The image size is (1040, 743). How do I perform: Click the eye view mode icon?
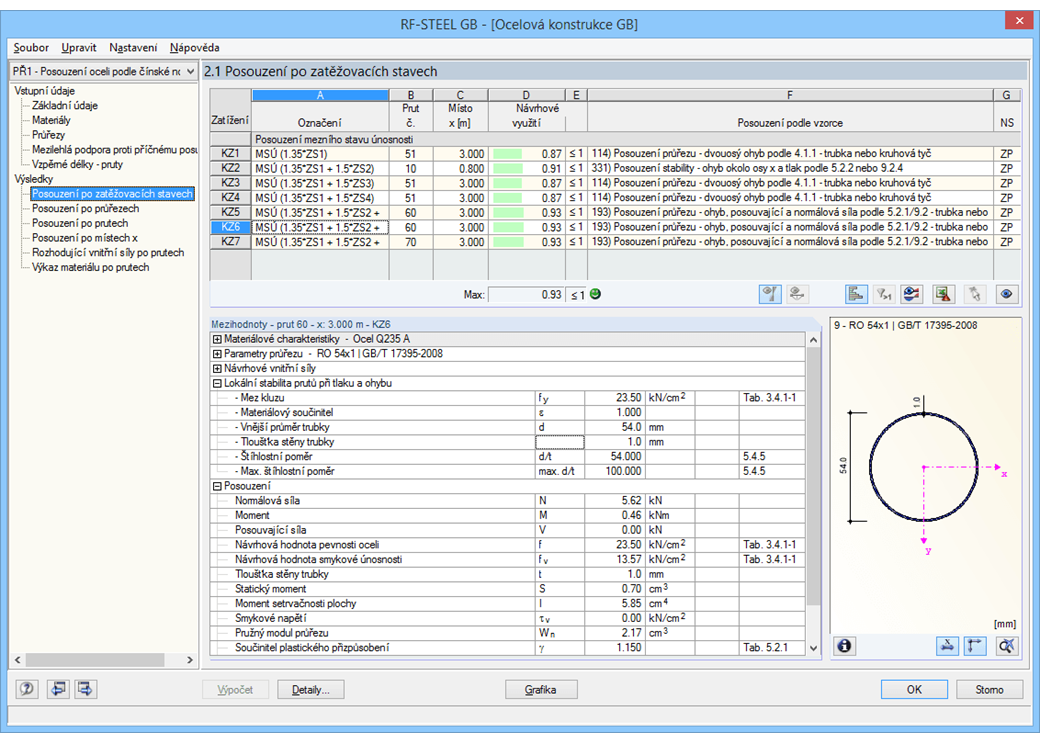tap(1006, 295)
